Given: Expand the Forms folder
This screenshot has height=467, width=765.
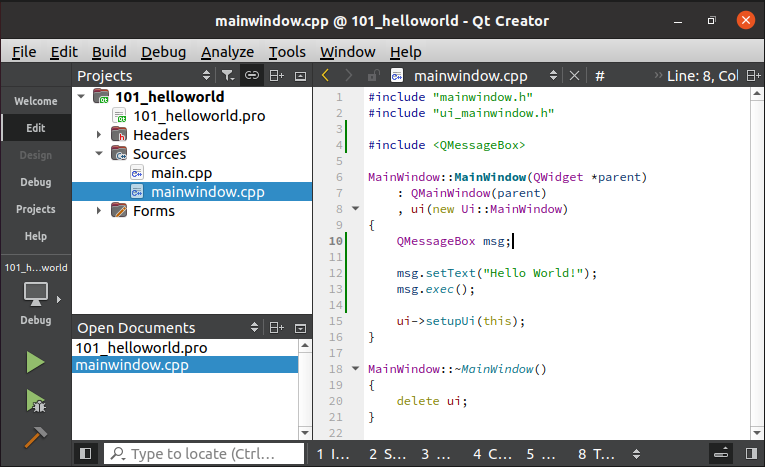Looking at the screenshot, I should pyautogui.click(x=99, y=211).
